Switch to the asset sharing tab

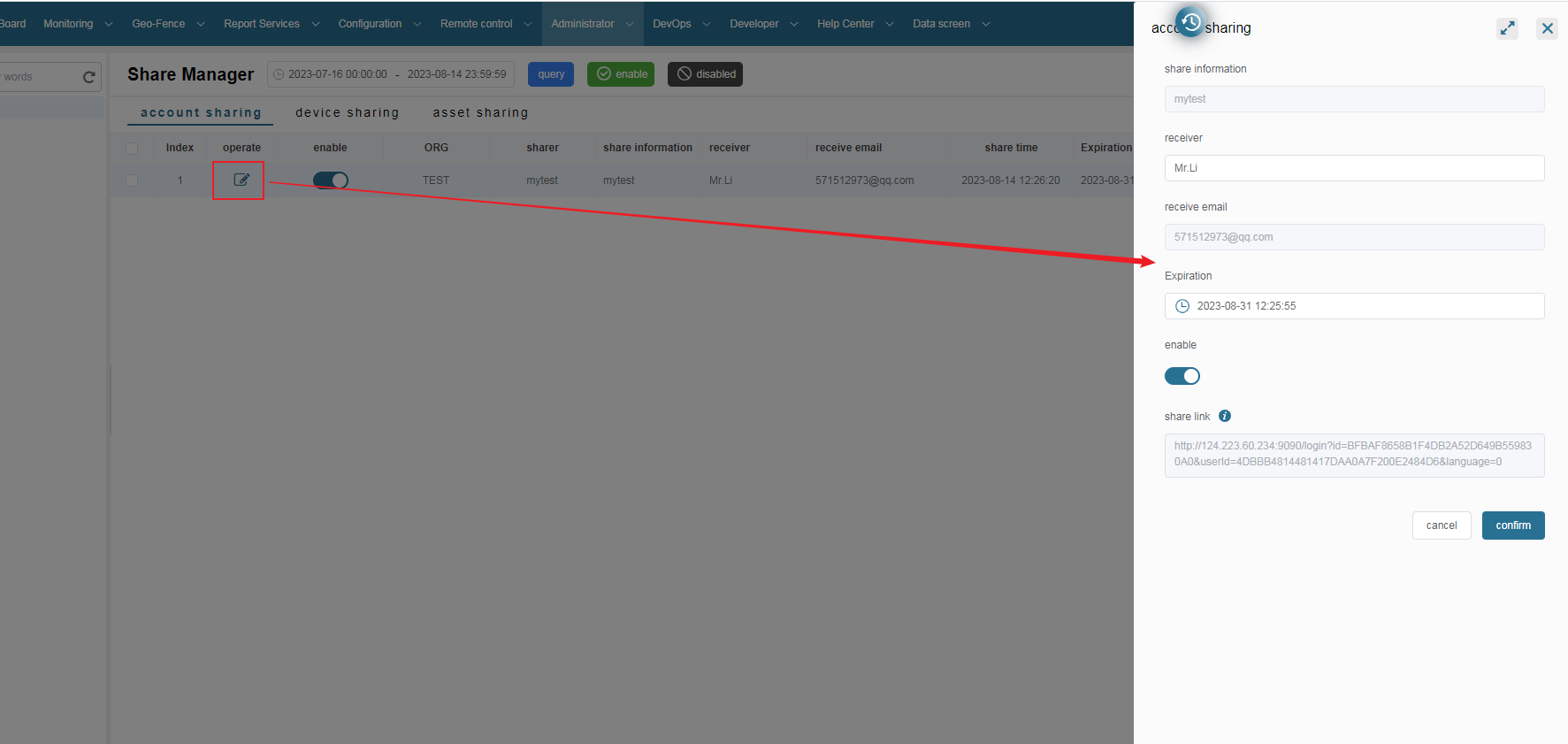click(x=480, y=112)
